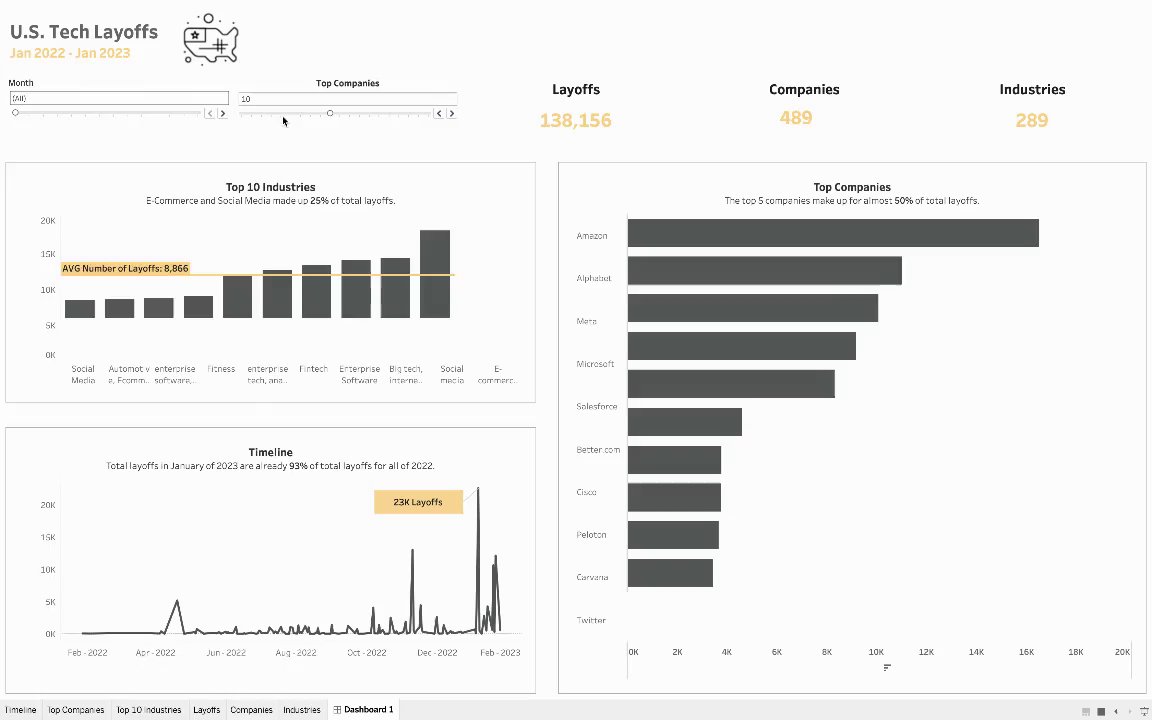1152x720 pixels.
Task: Click the Apr - 2022 timeline axis label
Action: coord(155,652)
